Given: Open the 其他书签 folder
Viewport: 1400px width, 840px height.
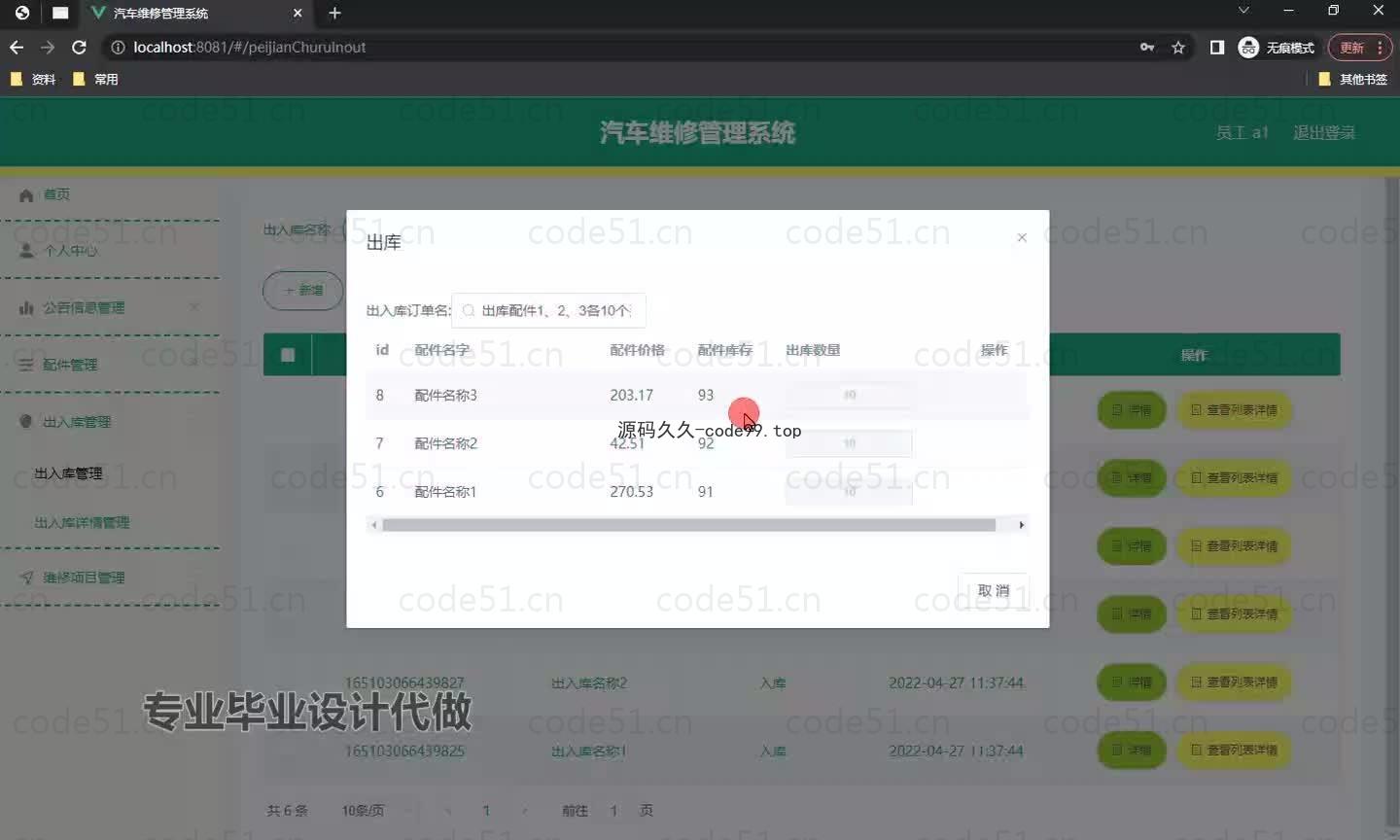Looking at the screenshot, I should click(x=1352, y=80).
